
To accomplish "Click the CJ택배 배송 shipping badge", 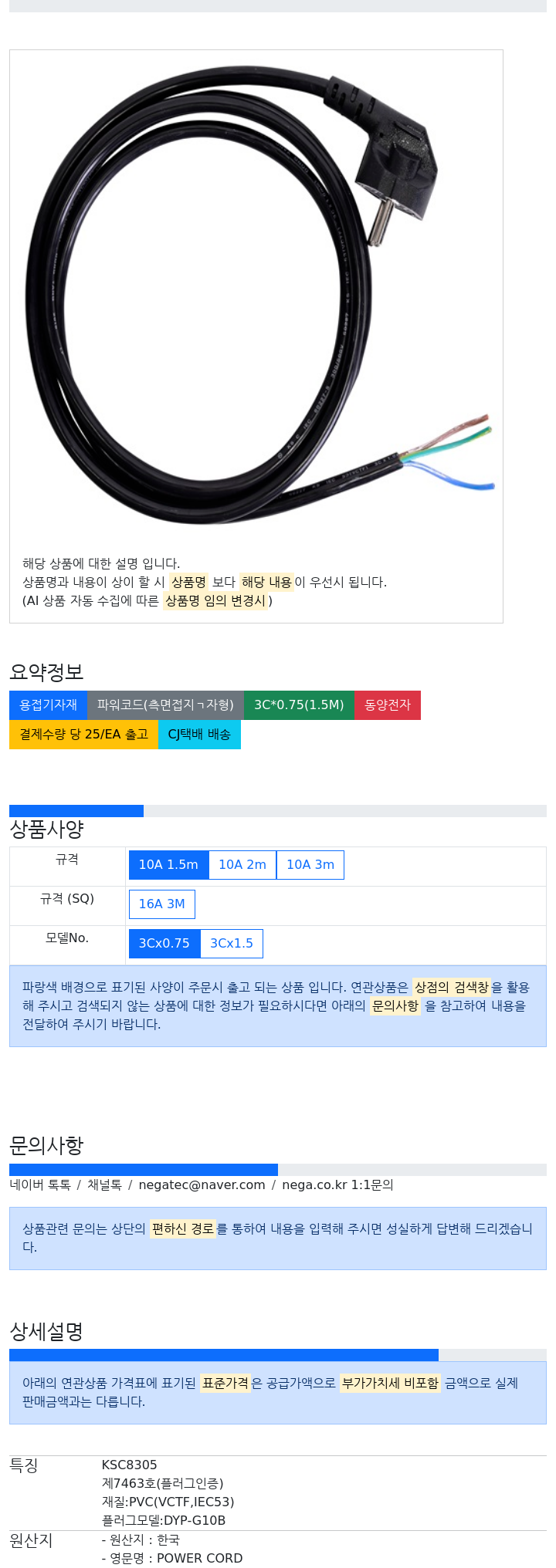I will (x=199, y=735).
